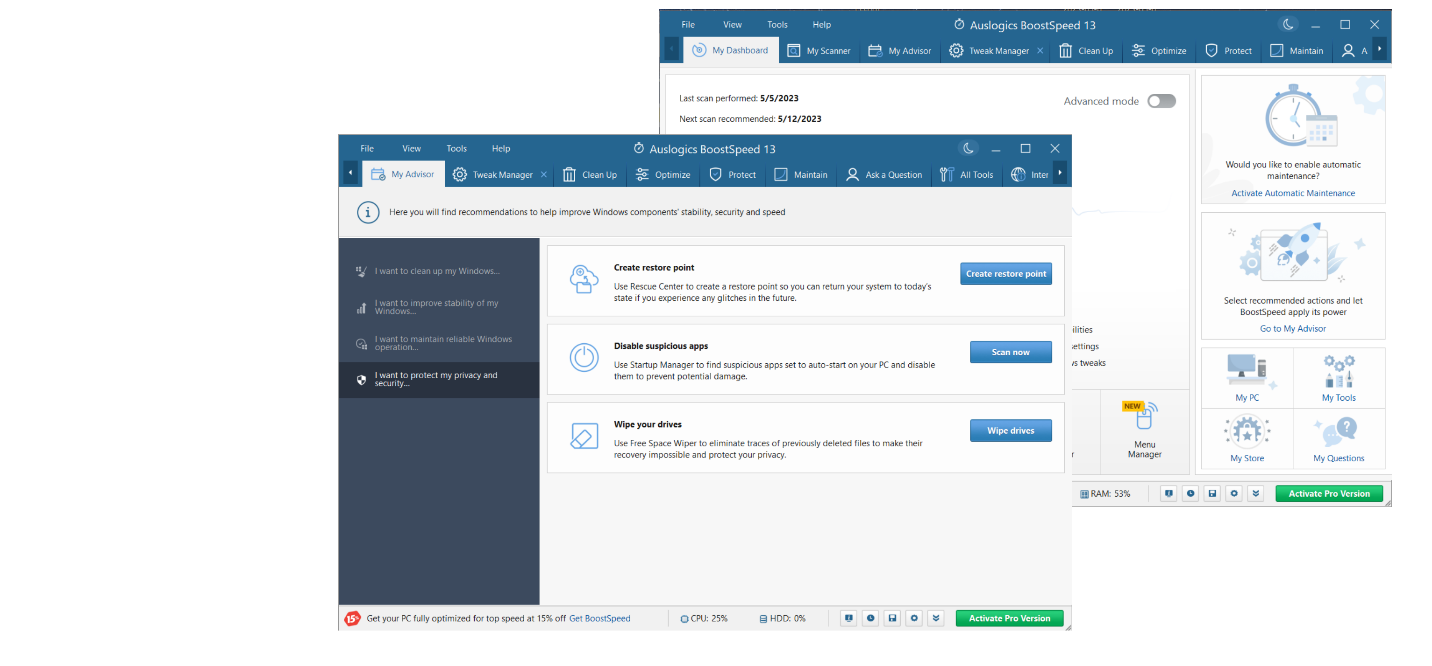The image size is (1432, 666).
Task: Click the RAM: 53% status indicator
Action: (1106, 494)
